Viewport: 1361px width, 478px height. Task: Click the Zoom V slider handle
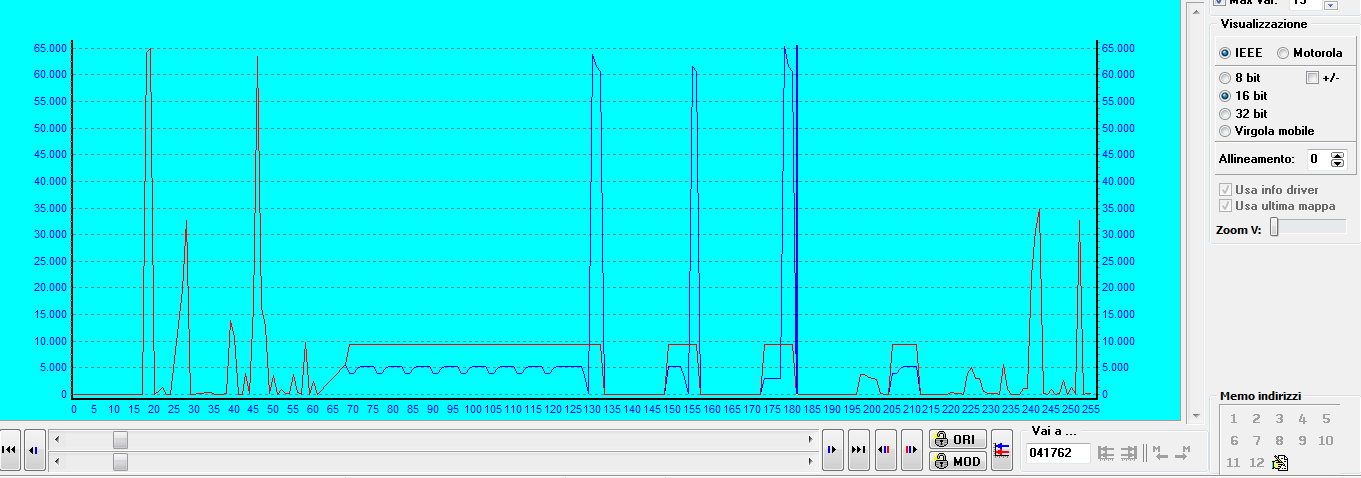[x=1275, y=228]
